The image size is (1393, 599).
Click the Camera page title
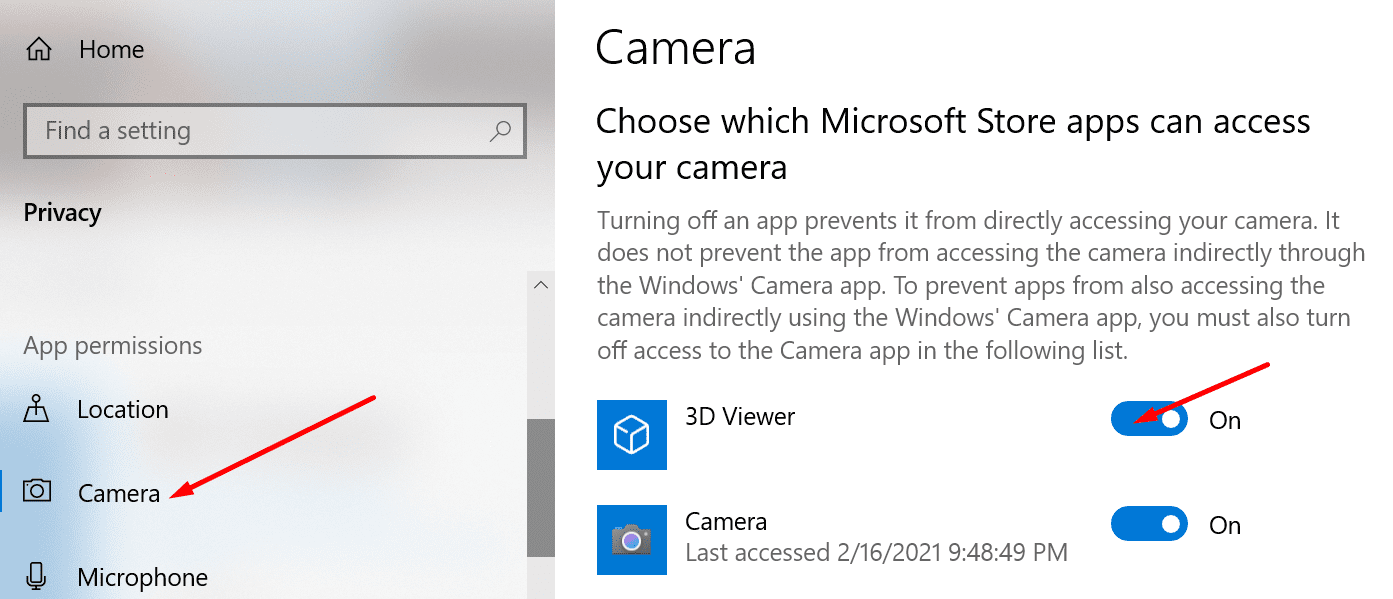pos(676,48)
